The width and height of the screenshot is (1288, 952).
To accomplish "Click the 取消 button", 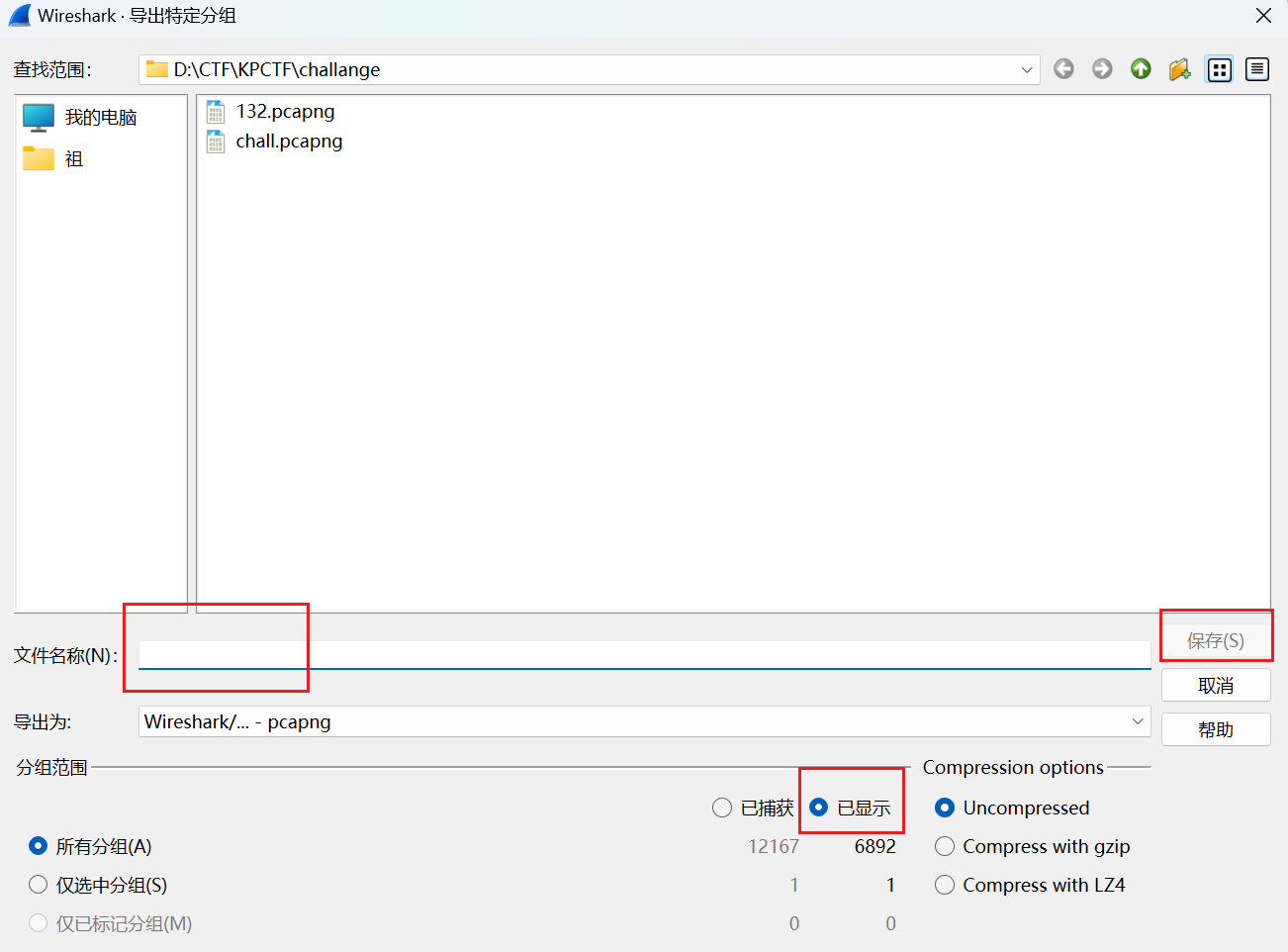I will coord(1215,686).
